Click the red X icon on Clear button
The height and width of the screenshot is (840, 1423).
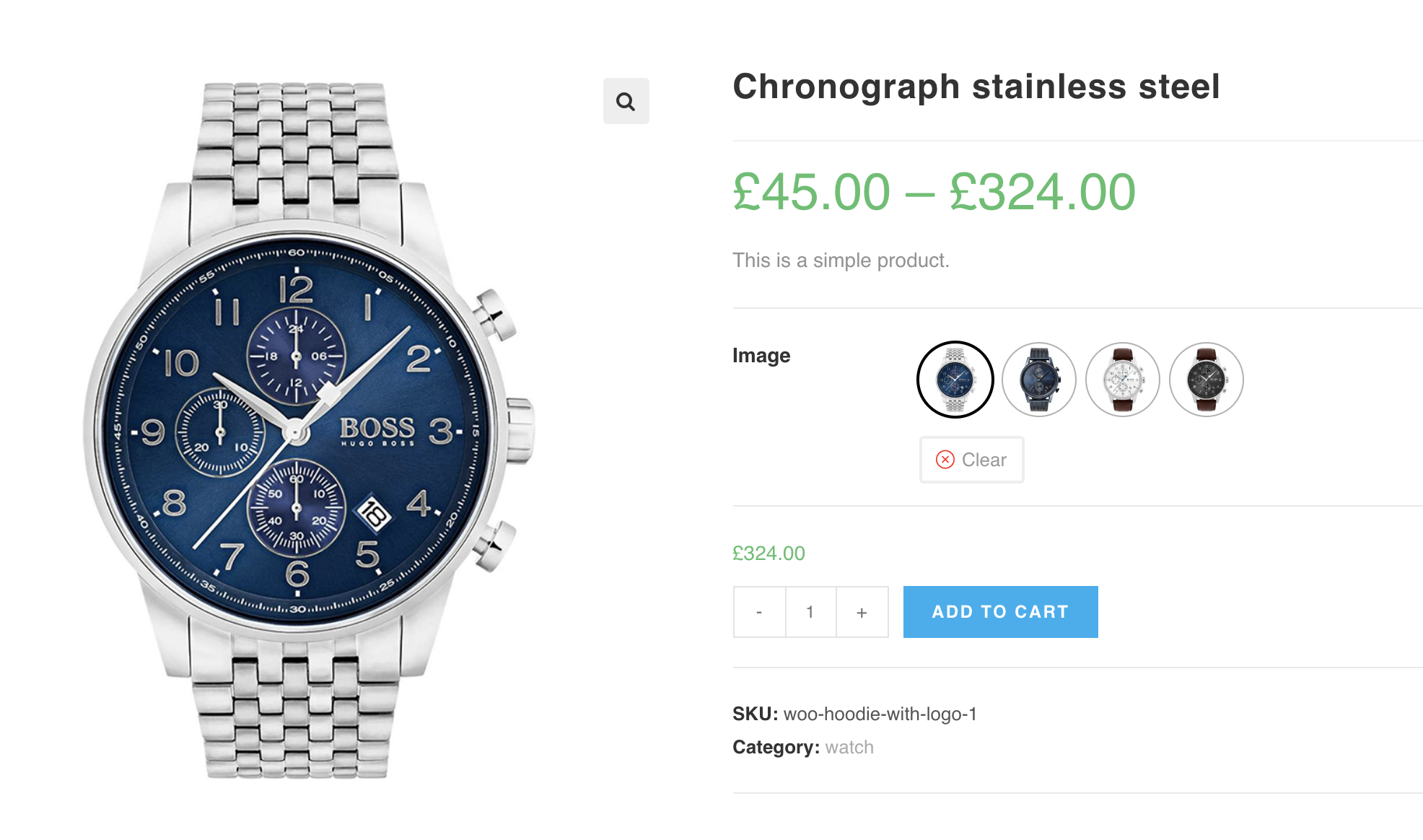(945, 460)
